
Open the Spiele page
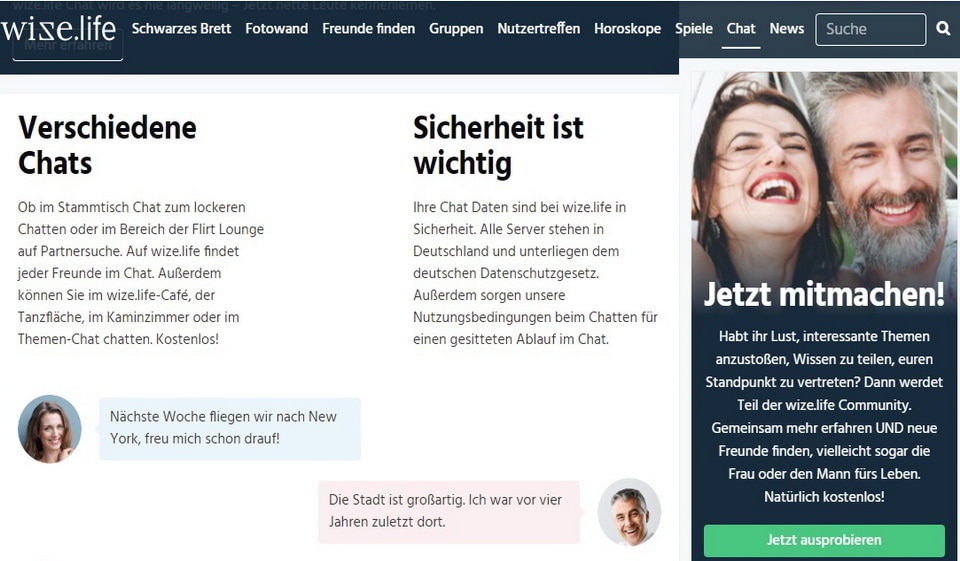693,29
